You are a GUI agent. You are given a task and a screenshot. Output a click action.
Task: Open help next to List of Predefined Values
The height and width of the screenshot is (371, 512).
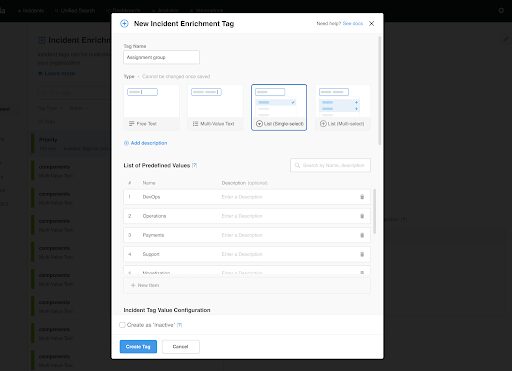[x=194, y=165]
